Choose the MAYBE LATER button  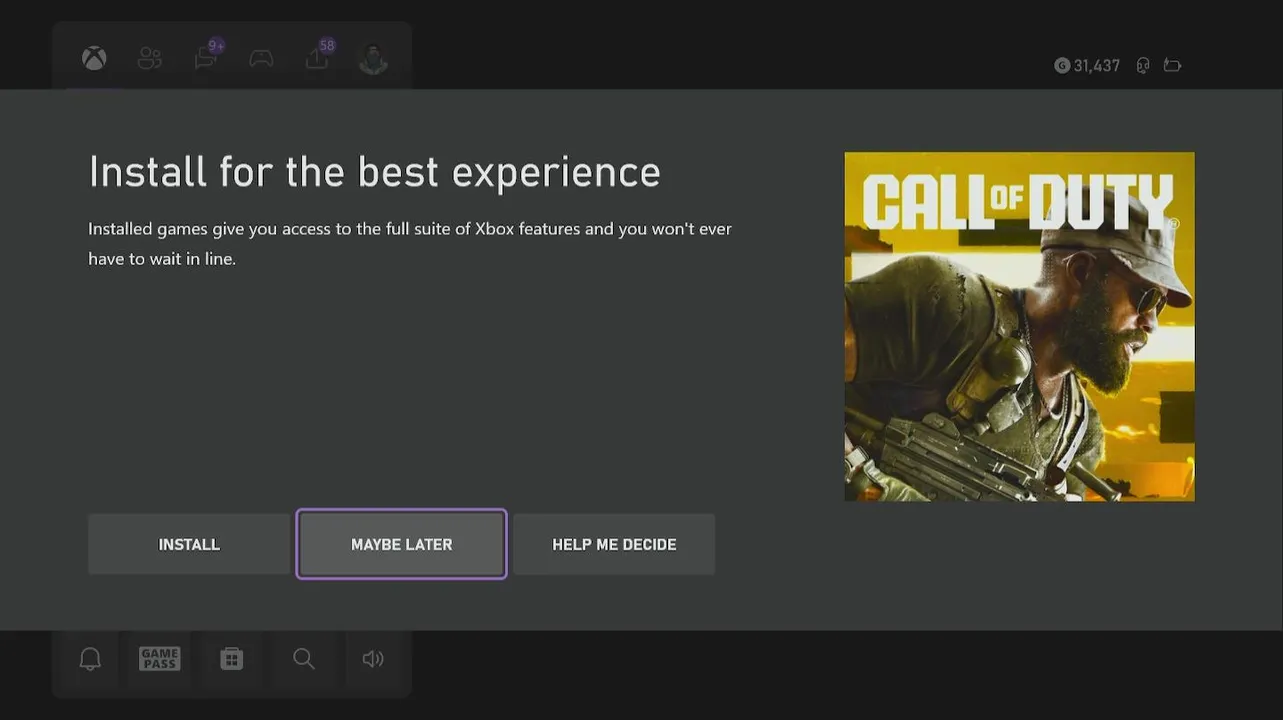[x=401, y=544]
